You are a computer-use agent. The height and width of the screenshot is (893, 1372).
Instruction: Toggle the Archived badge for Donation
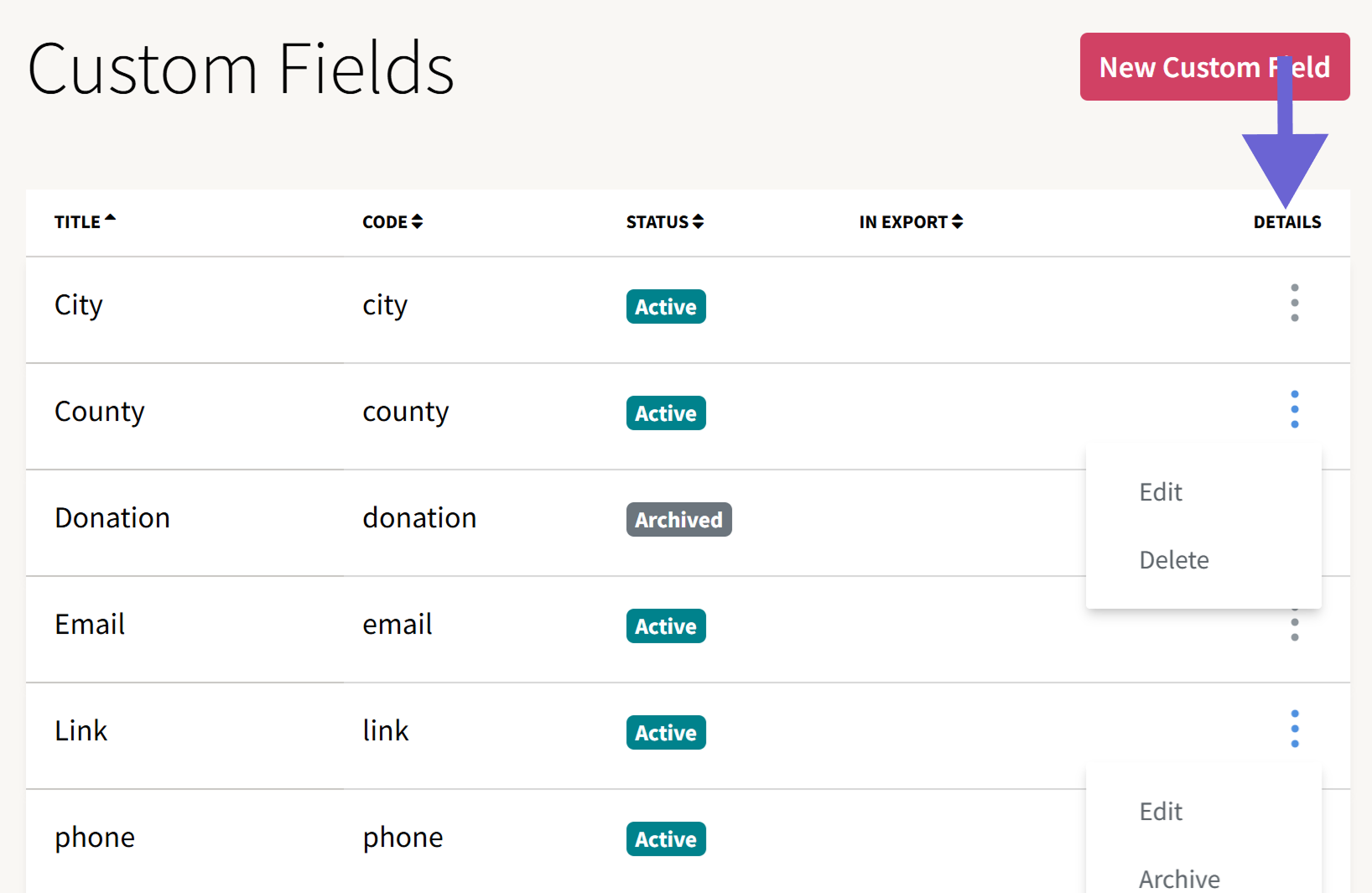click(678, 519)
